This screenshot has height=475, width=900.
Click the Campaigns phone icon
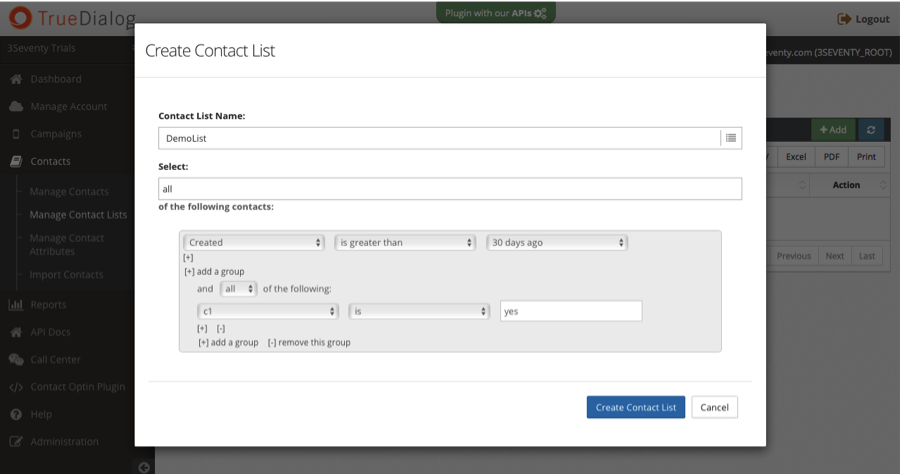pyautogui.click(x=16, y=134)
